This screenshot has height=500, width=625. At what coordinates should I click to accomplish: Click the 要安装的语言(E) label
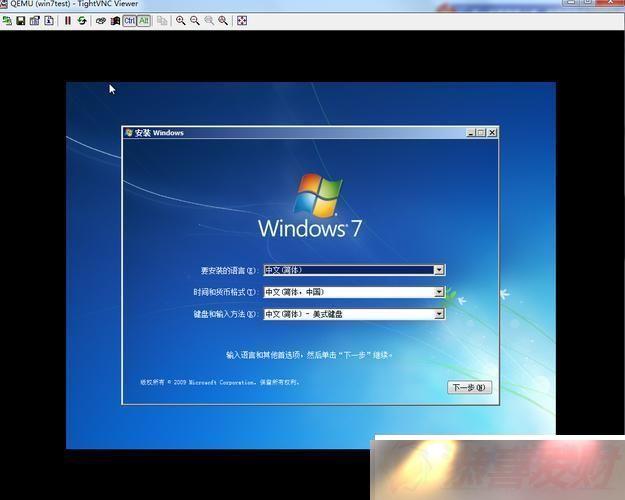click(229, 271)
